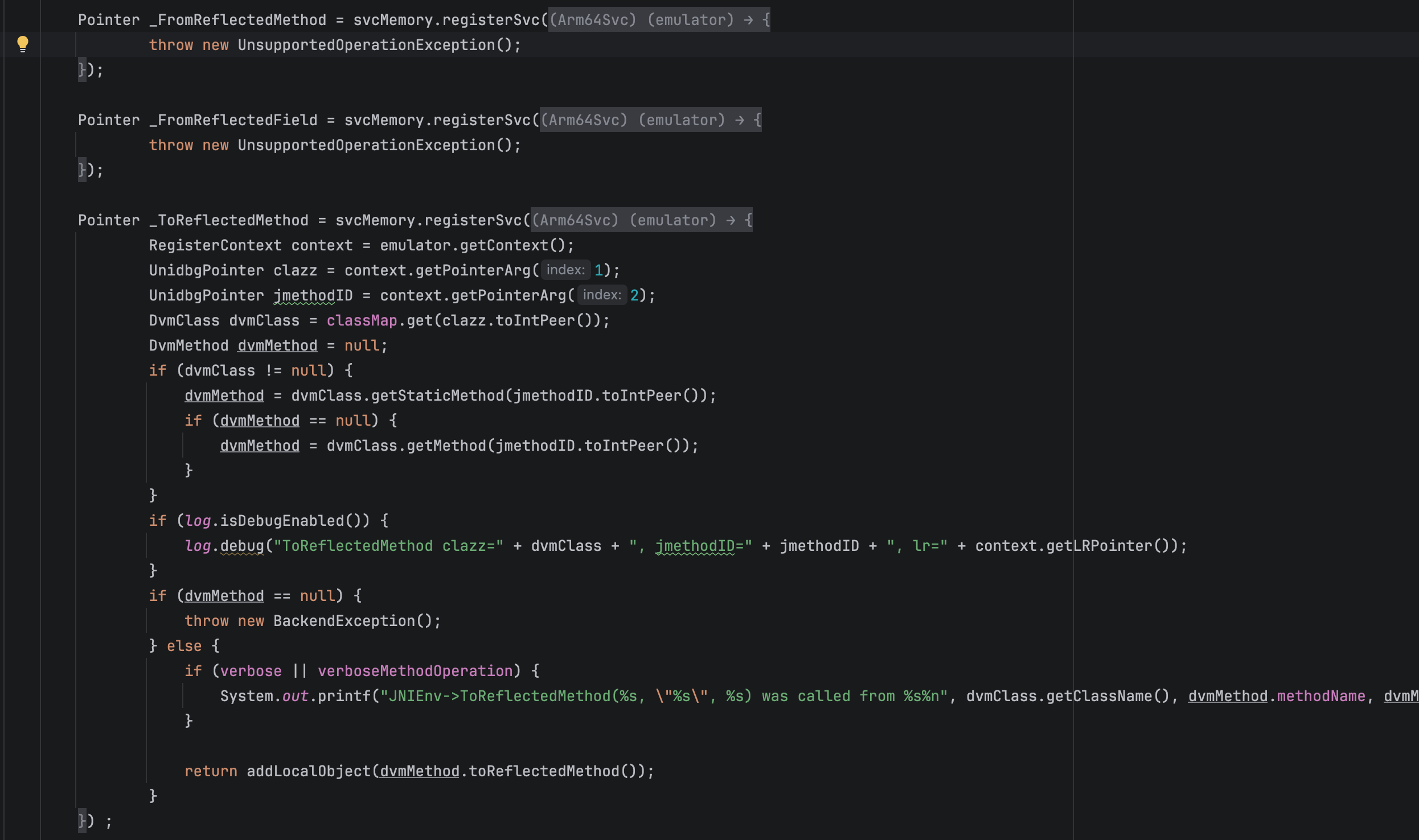Click the toReflectedMethod call in return statement

coord(543,771)
